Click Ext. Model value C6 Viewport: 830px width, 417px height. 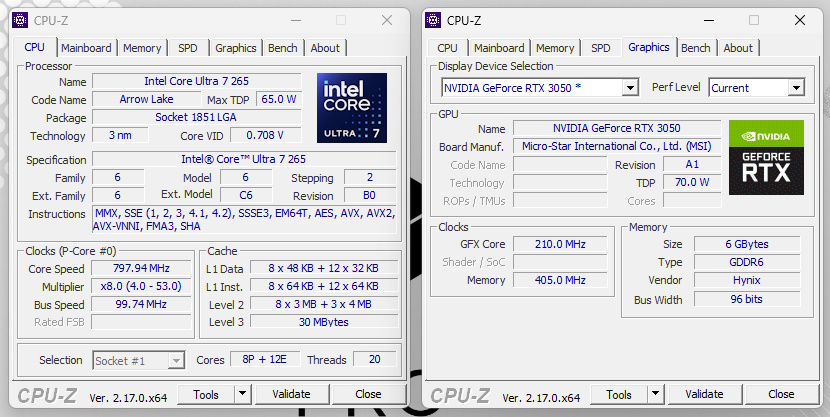click(x=246, y=195)
